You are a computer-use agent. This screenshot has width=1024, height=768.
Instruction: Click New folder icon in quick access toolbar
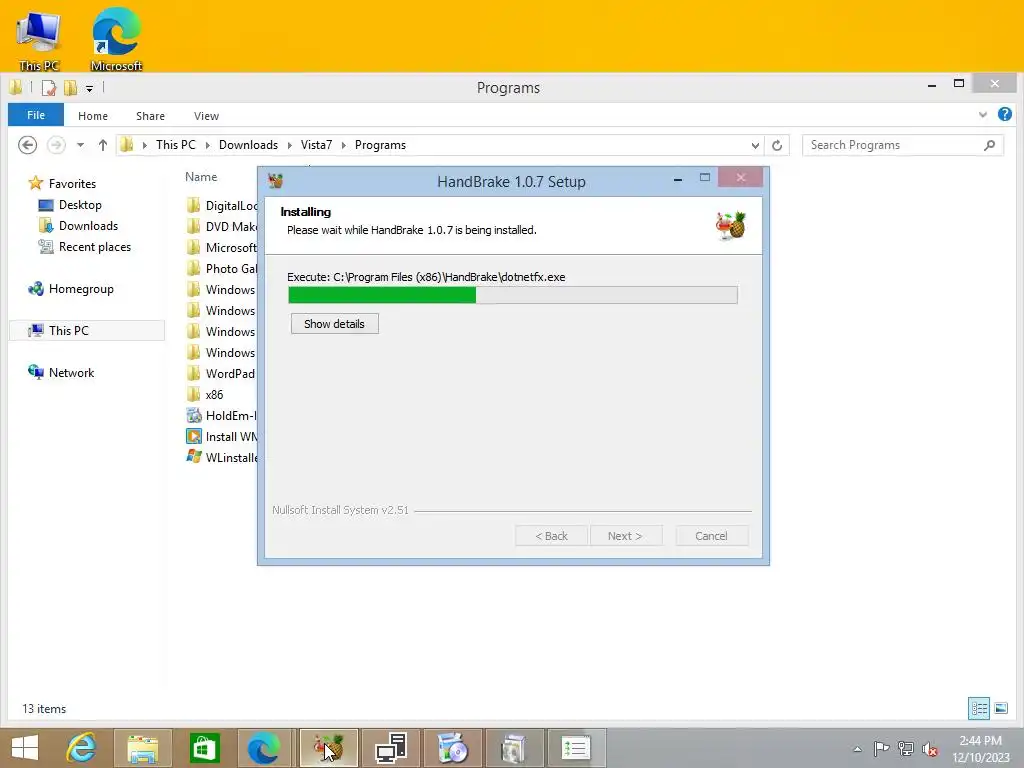(x=71, y=88)
